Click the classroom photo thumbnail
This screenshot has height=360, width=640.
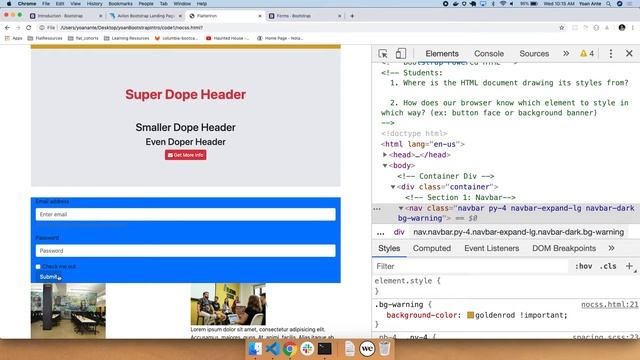(x=68, y=311)
